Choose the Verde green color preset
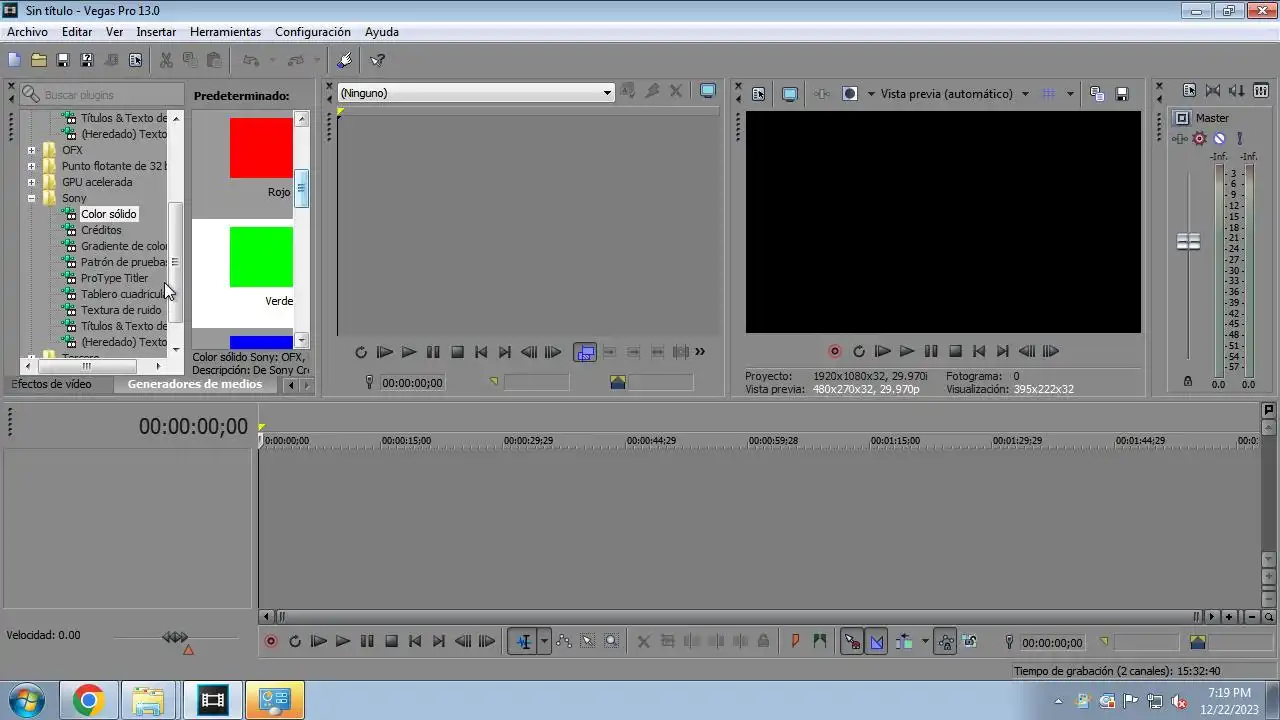Image resolution: width=1280 pixels, height=720 pixels. click(x=261, y=257)
